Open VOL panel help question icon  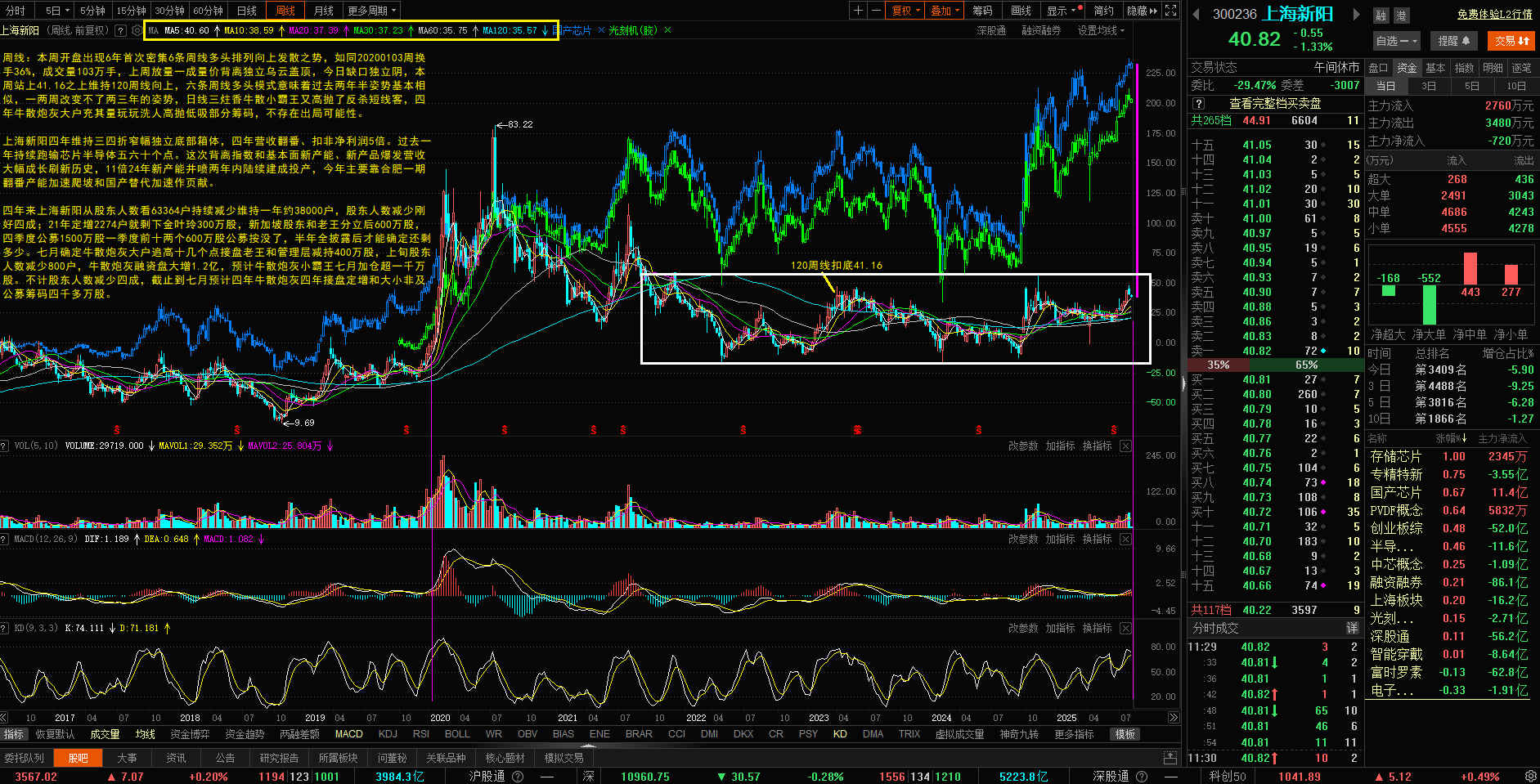click(x=4, y=446)
